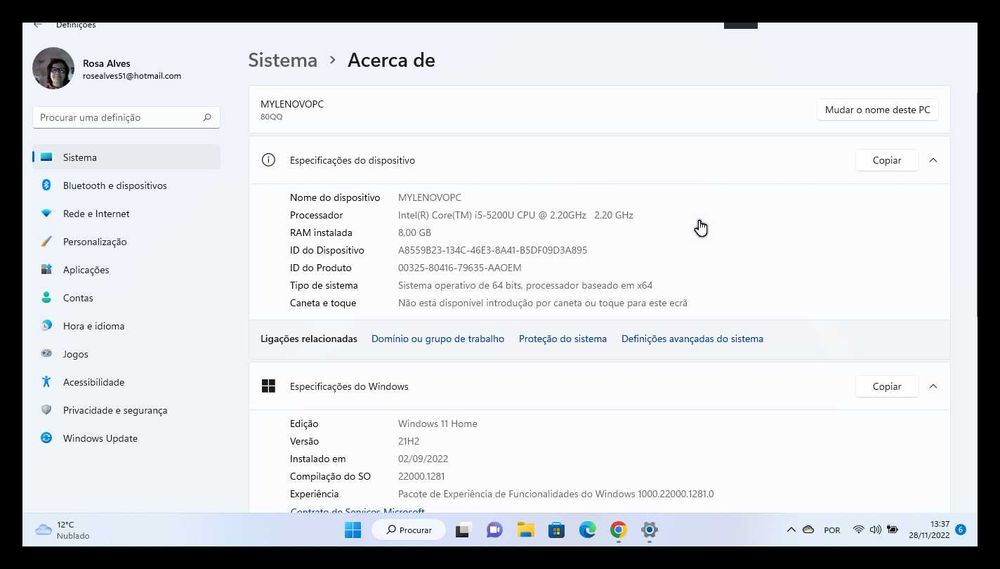
Task: Click the Procurar taskbar search box
Action: pyautogui.click(x=408, y=529)
